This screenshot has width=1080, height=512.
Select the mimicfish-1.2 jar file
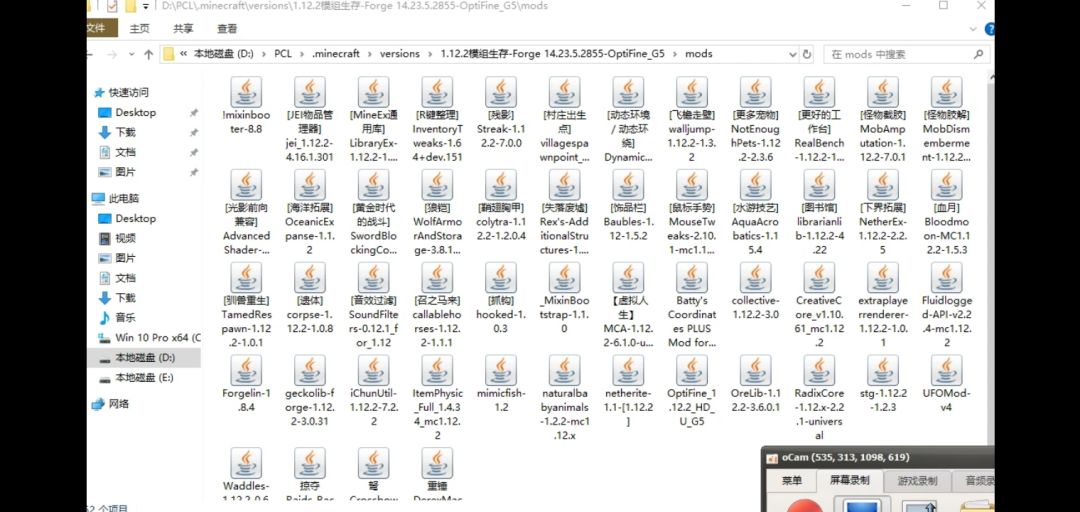(x=501, y=385)
